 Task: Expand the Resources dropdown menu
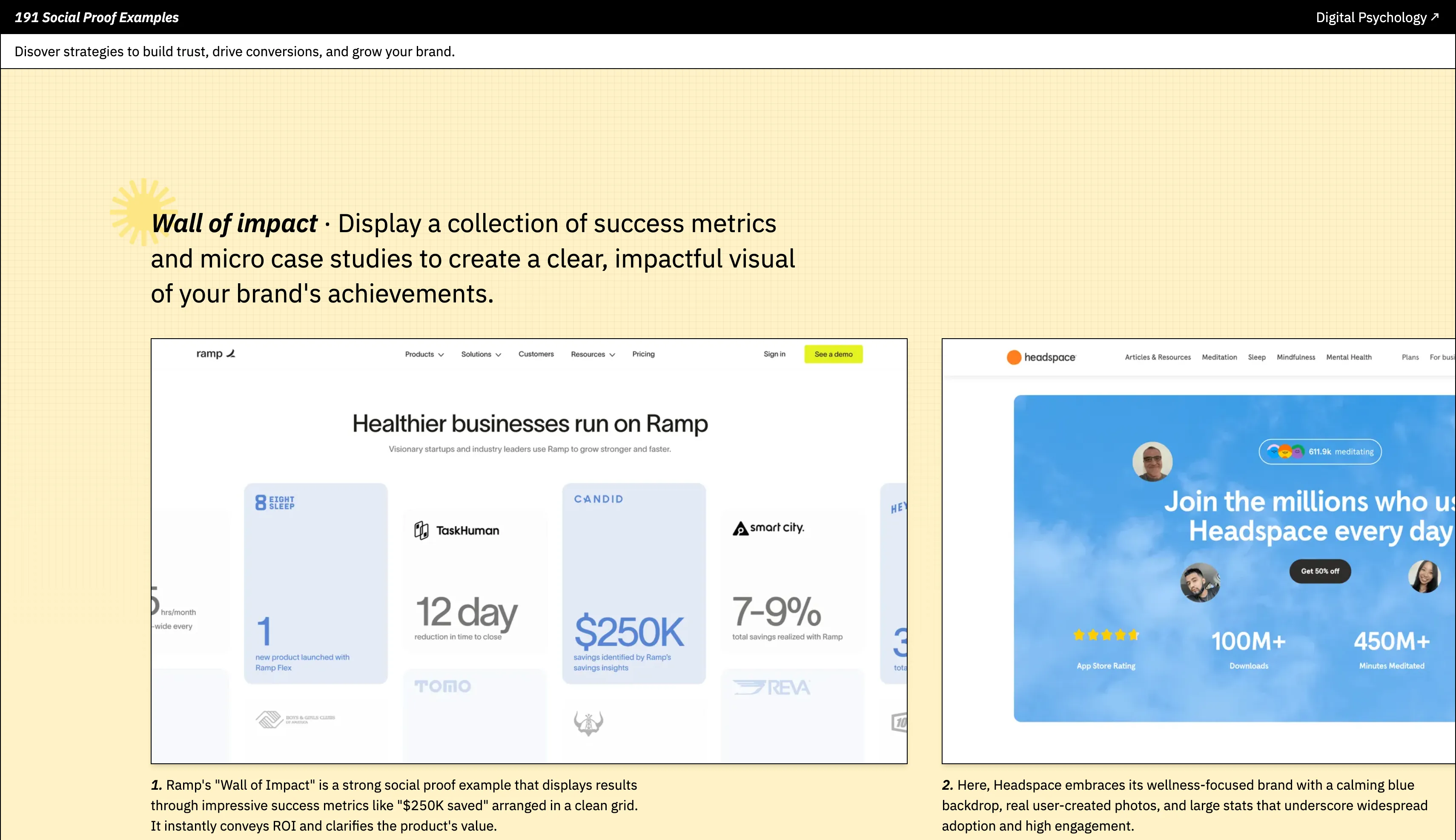(593, 354)
